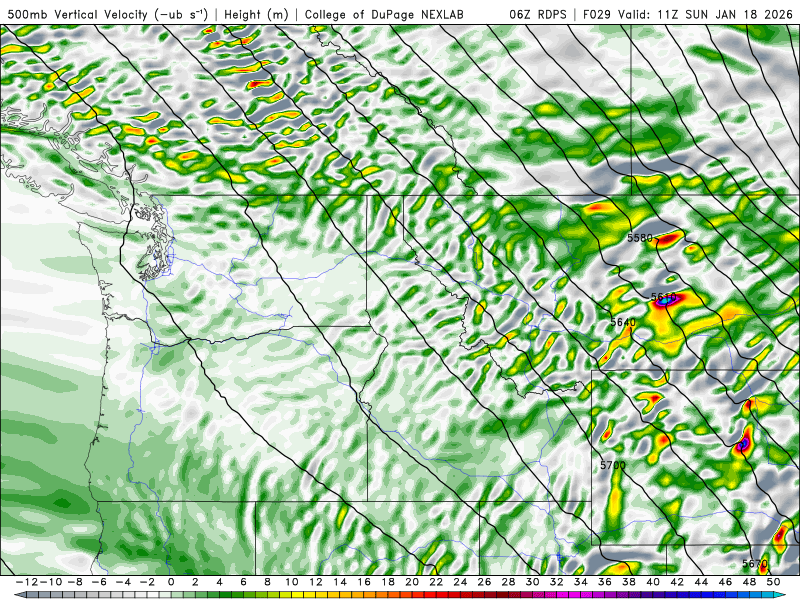Click the standalone 2 colorbar scale value
Screen dimensions: 800x600
point(195,582)
